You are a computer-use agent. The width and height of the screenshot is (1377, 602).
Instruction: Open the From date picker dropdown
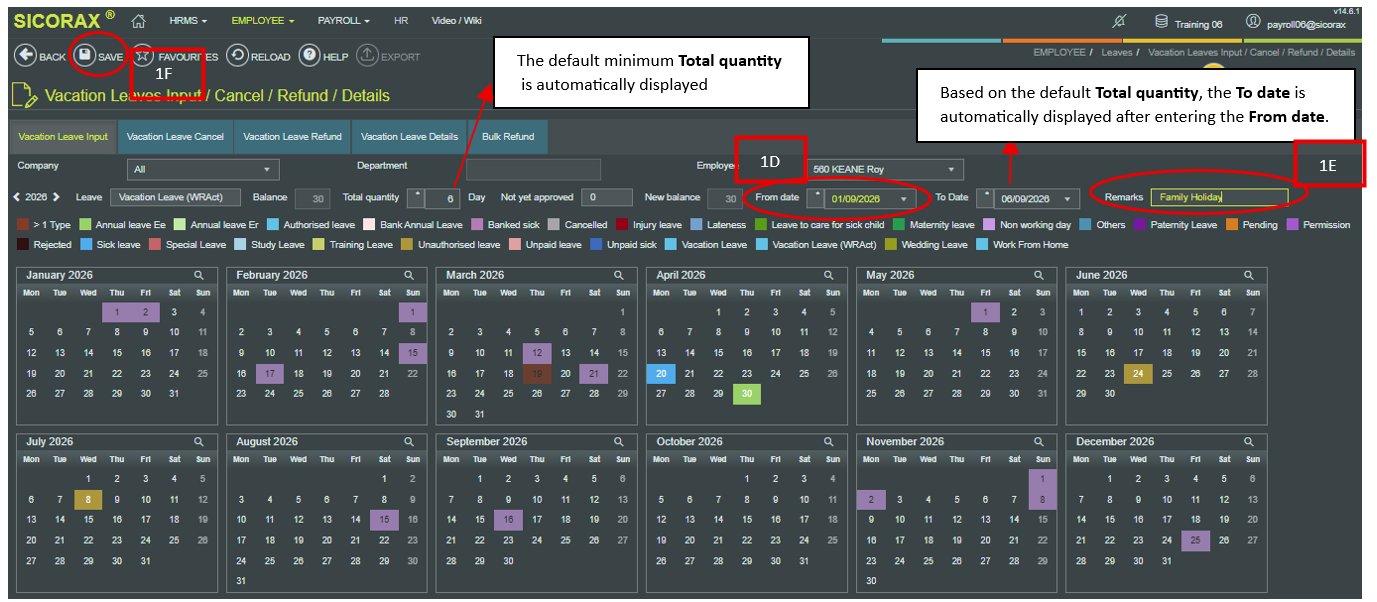[x=904, y=199]
